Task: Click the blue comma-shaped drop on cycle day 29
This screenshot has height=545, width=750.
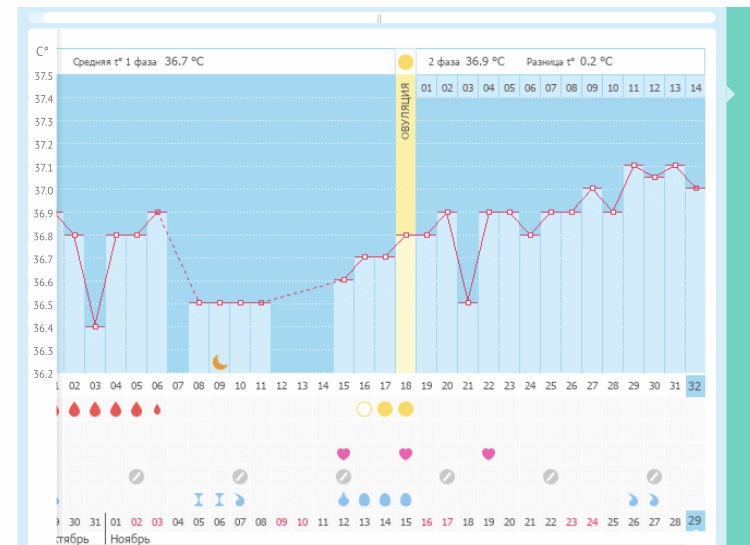Action: 633,499
